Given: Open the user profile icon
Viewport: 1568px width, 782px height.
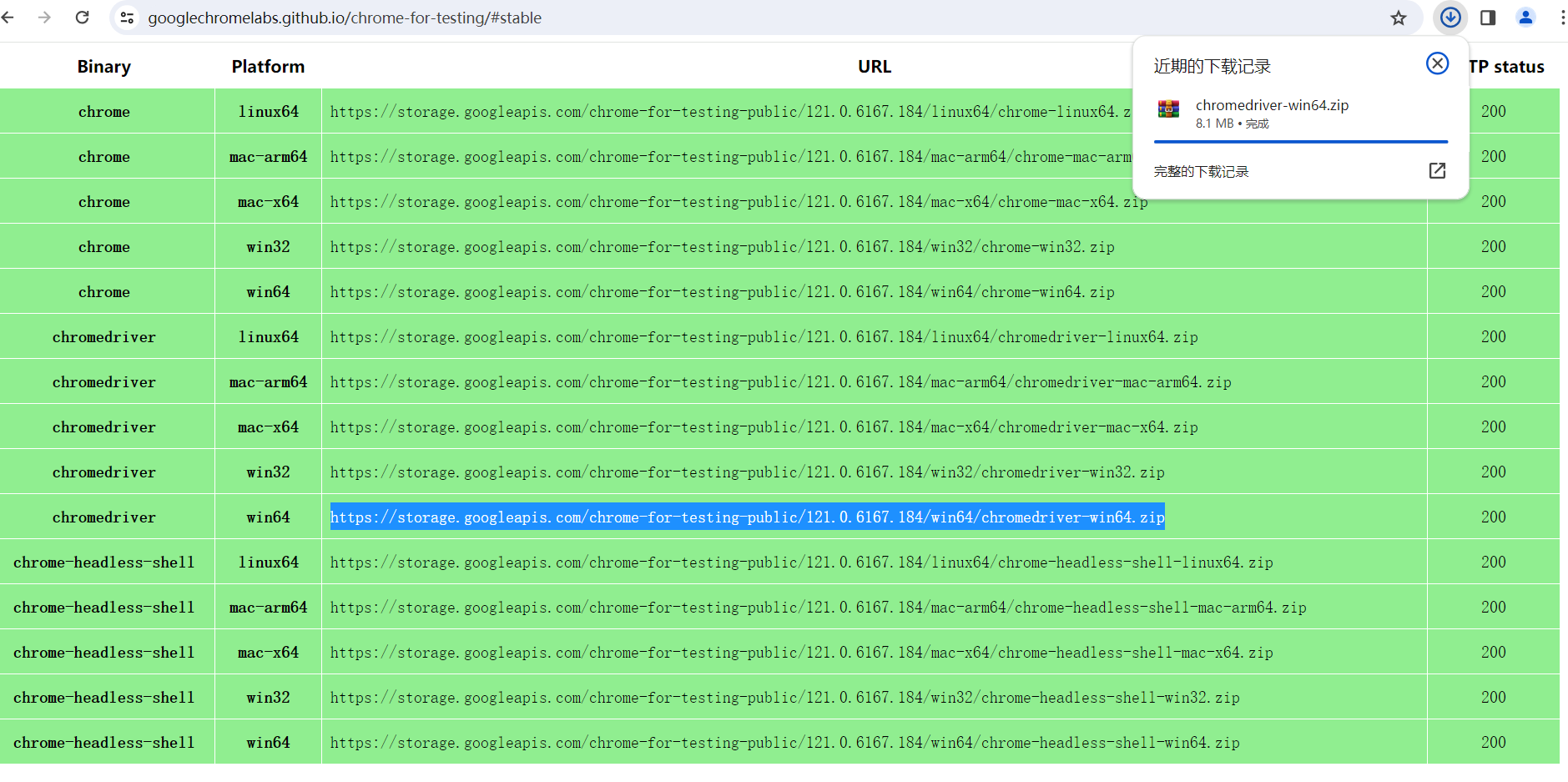Looking at the screenshot, I should (x=1525, y=18).
